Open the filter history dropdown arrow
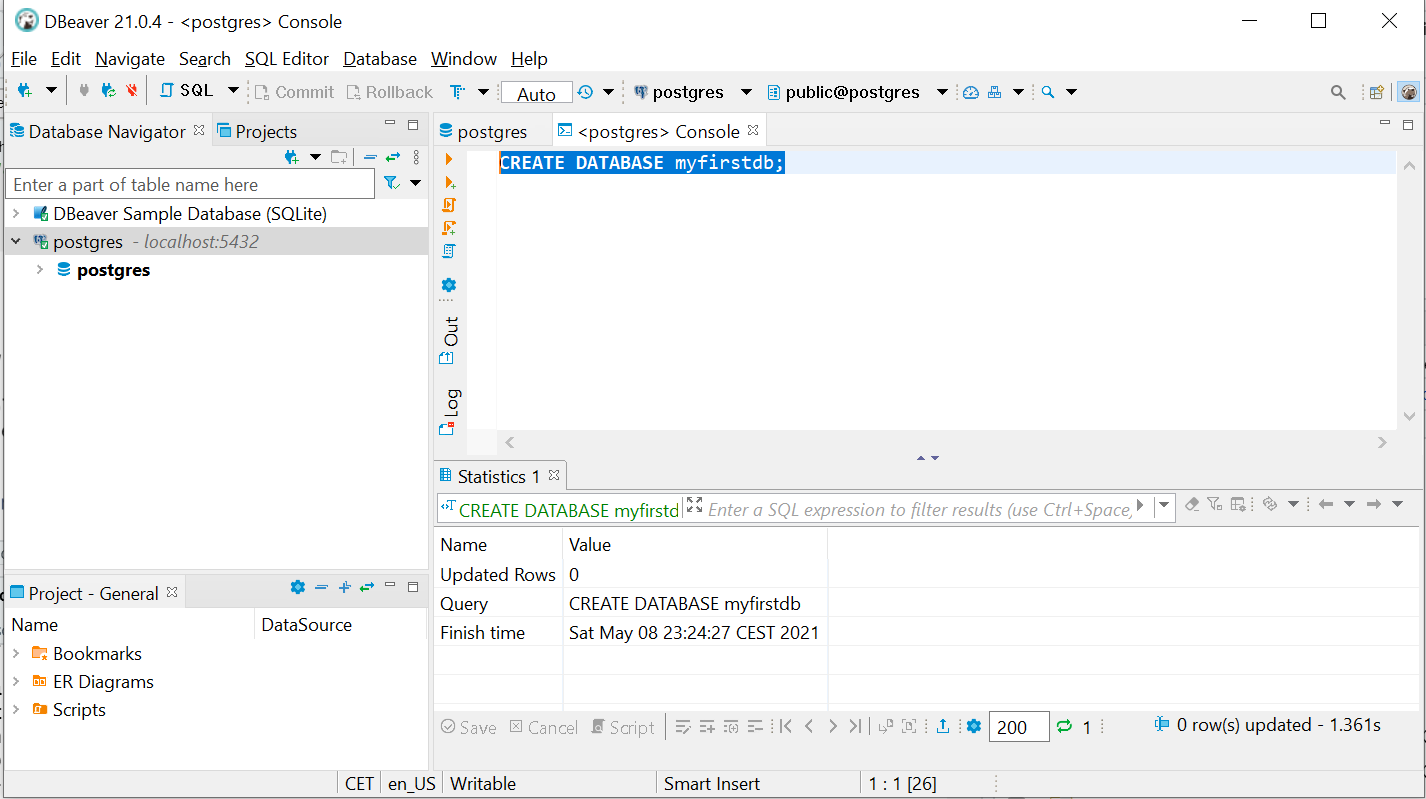The width and height of the screenshot is (1426, 799). 1163,506
